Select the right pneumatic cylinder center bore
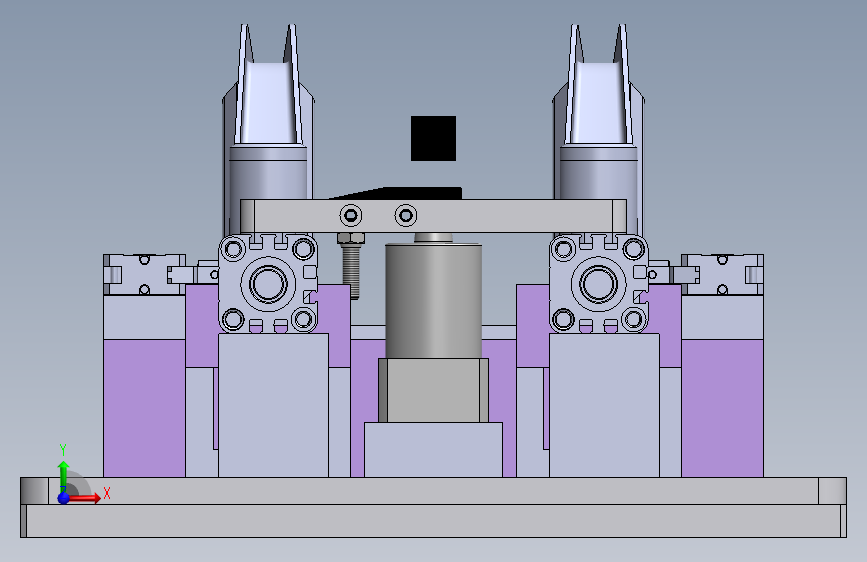 pos(598,284)
